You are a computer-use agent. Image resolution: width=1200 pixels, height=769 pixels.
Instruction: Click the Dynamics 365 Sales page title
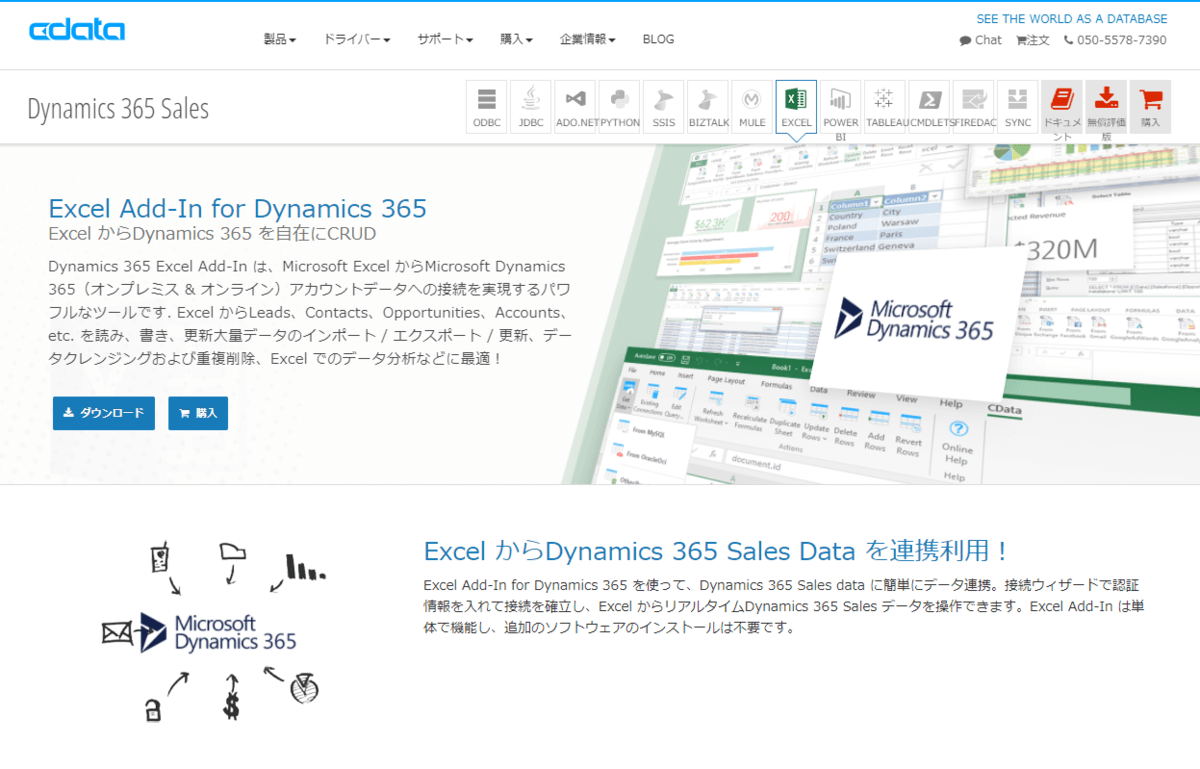(118, 108)
